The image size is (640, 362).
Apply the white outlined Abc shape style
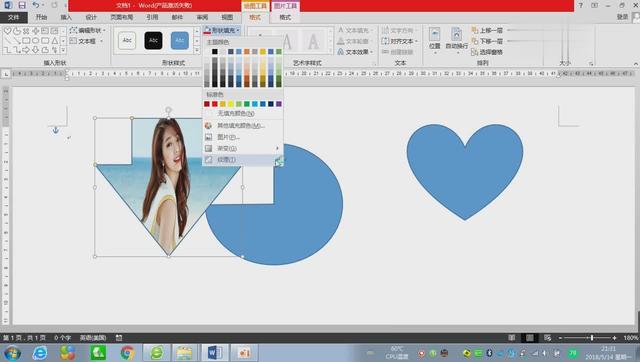click(x=127, y=40)
